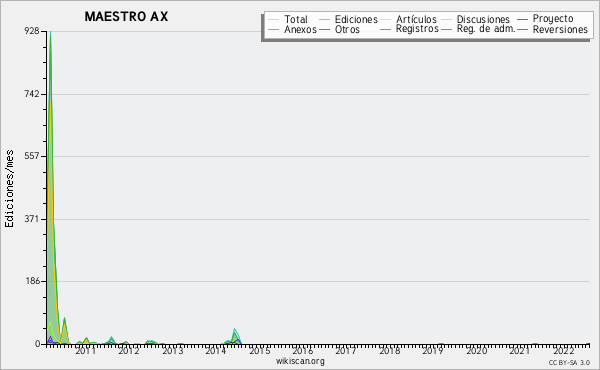Image resolution: width=600 pixels, height=370 pixels.
Task: Select the Anexos legend entry
Action: [293, 29]
